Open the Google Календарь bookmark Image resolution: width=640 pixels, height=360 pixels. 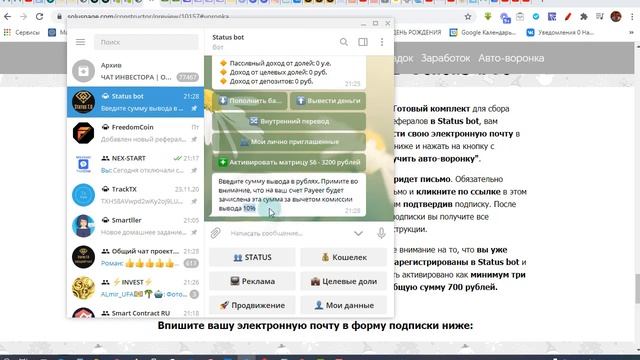point(482,32)
